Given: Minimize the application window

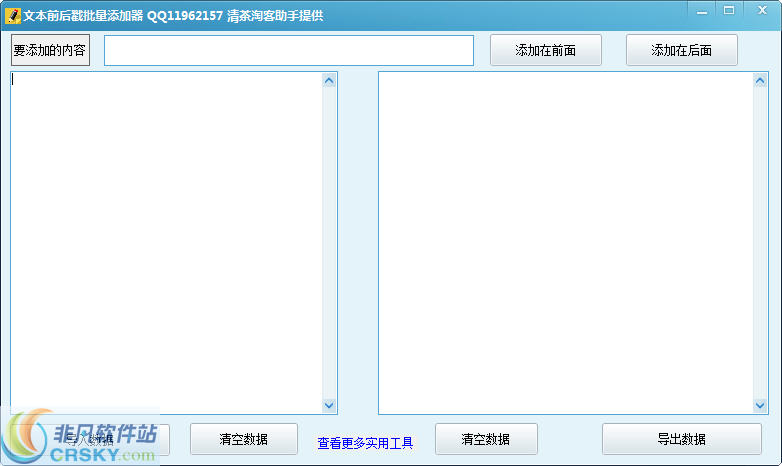Looking at the screenshot, I should click(x=702, y=11).
